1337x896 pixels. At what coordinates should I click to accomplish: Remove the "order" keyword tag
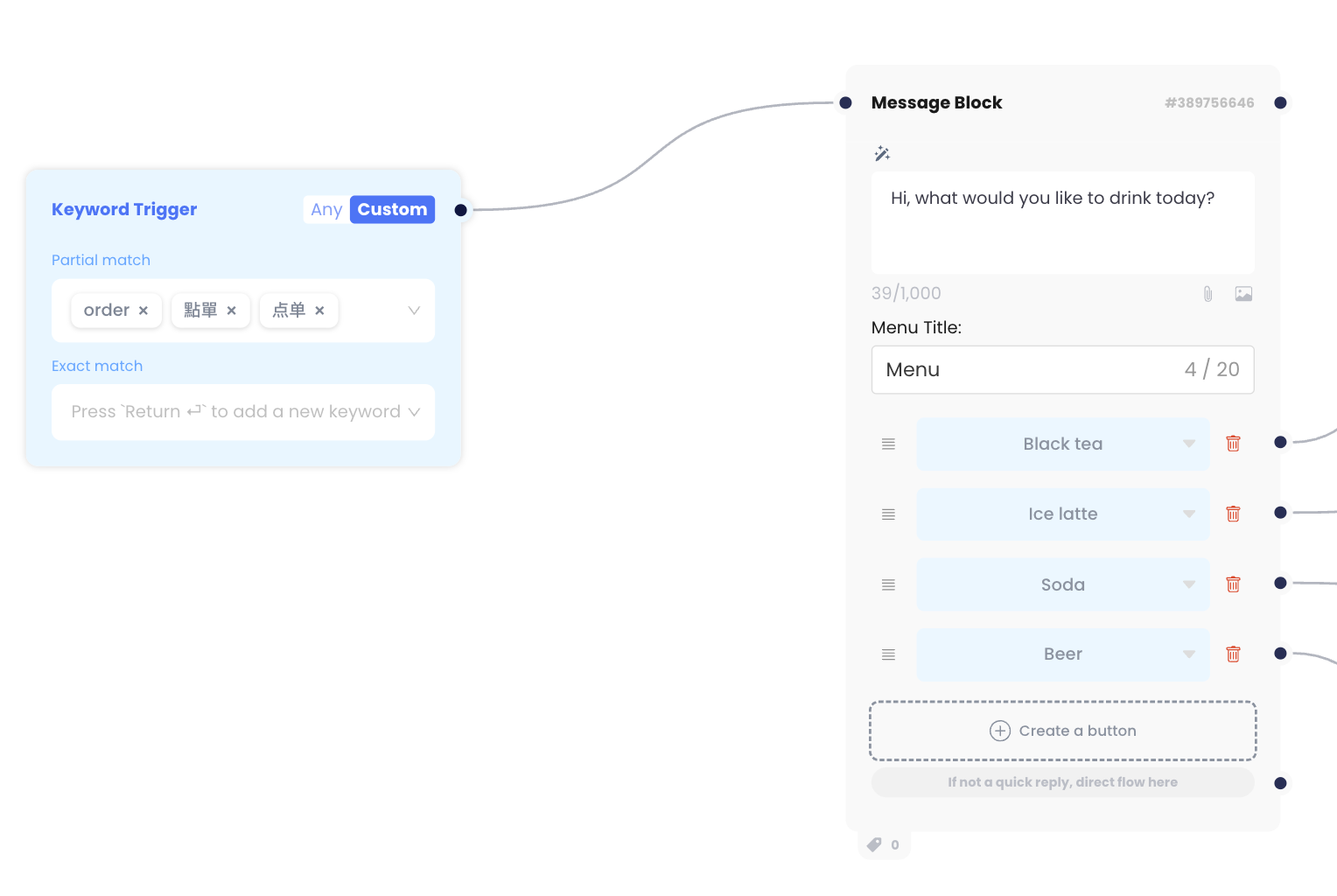[143, 311]
